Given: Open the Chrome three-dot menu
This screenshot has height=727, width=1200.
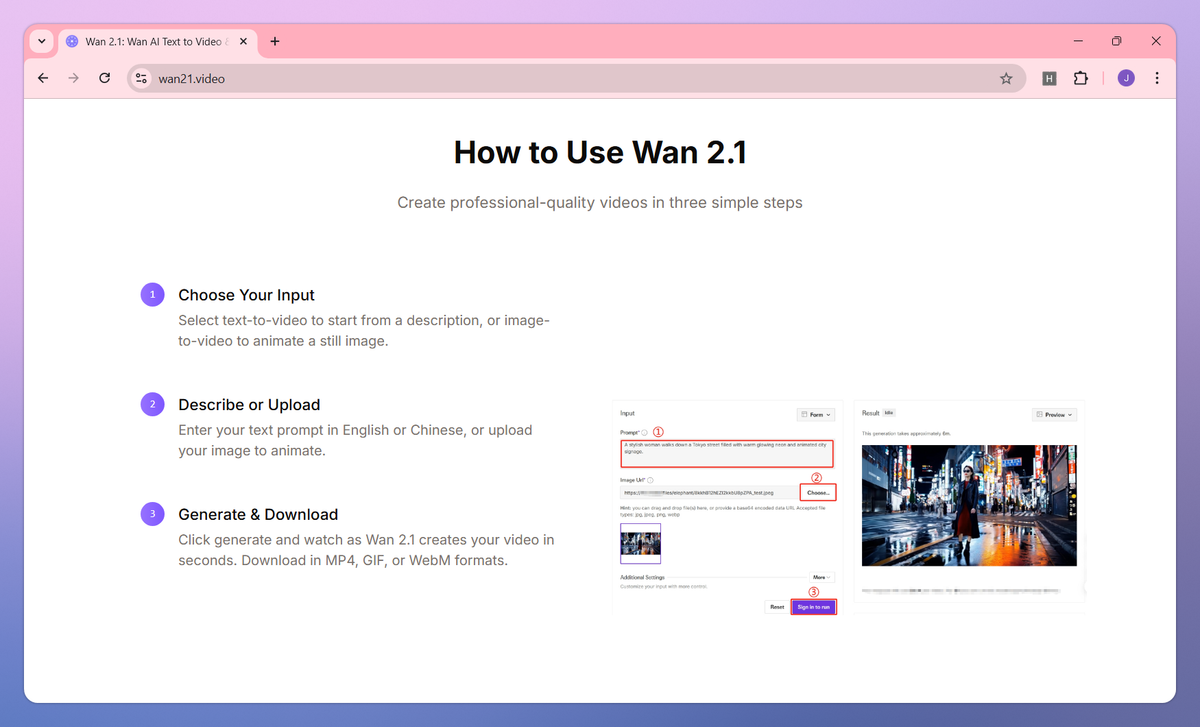Looking at the screenshot, I should [x=1157, y=78].
